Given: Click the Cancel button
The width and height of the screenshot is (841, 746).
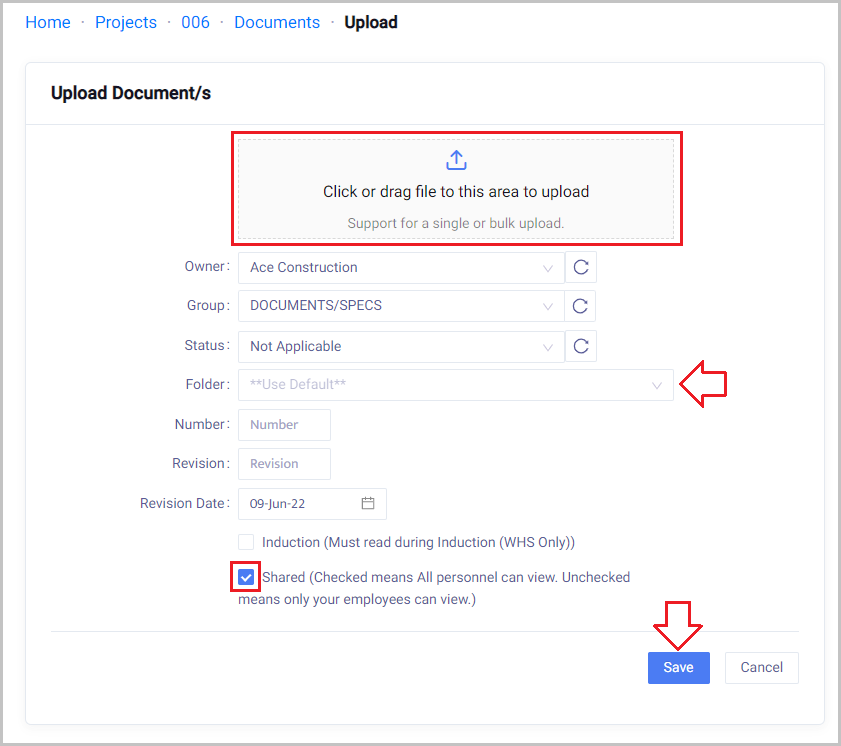Looking at the screenshot, I should pos(761,668).
